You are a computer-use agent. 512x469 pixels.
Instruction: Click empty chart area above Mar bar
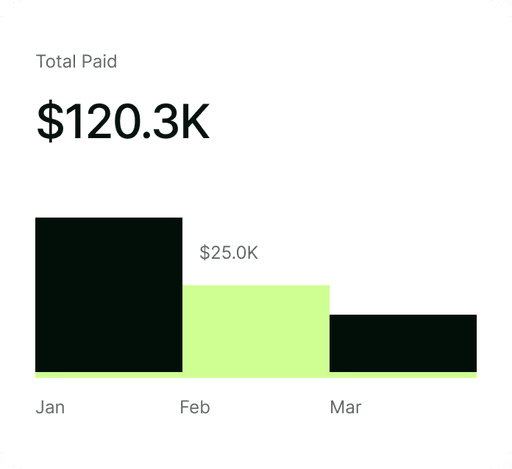click(403, 265)
